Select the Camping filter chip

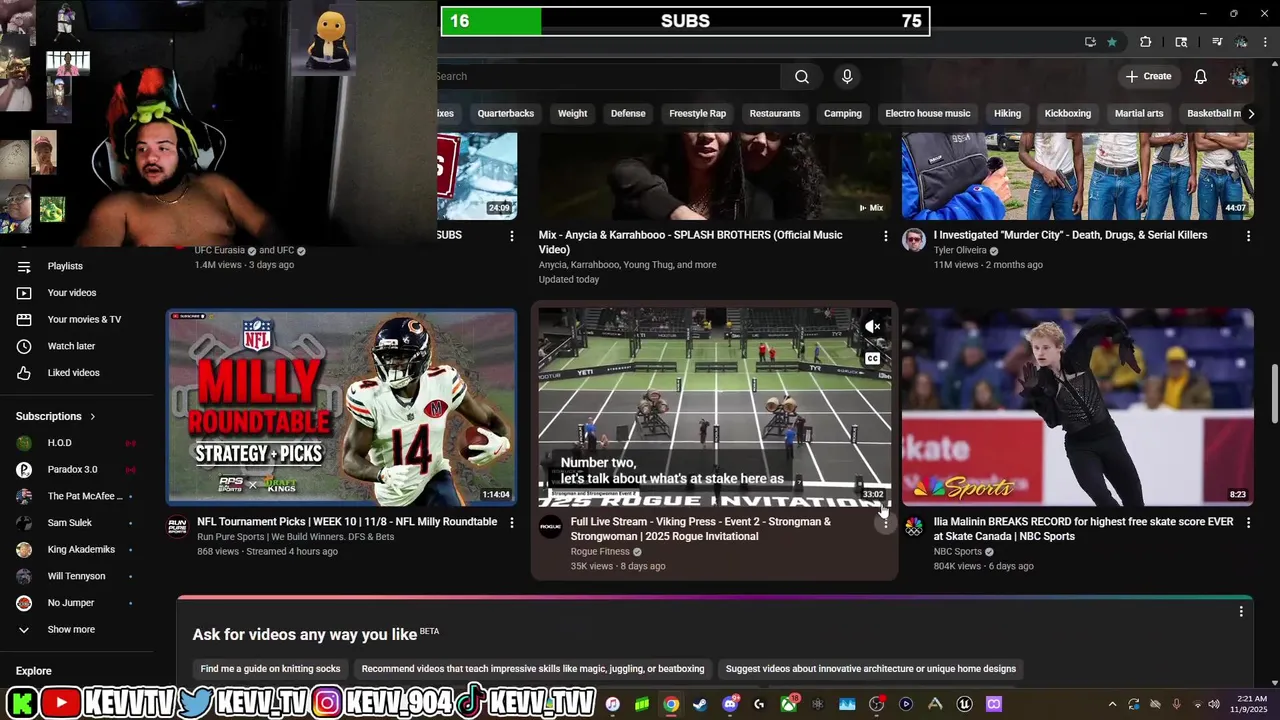pos(843,113)
